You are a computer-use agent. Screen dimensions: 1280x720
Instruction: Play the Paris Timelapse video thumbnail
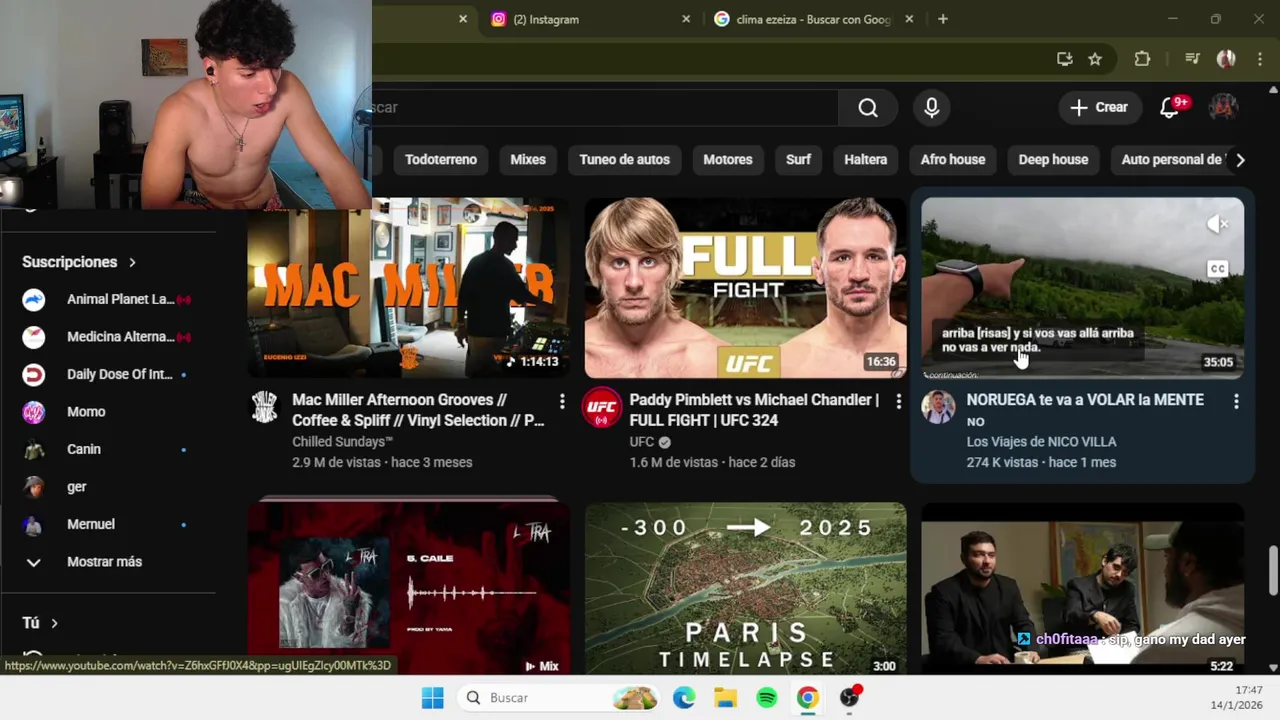pyautogui.click(x=745, y=590)
